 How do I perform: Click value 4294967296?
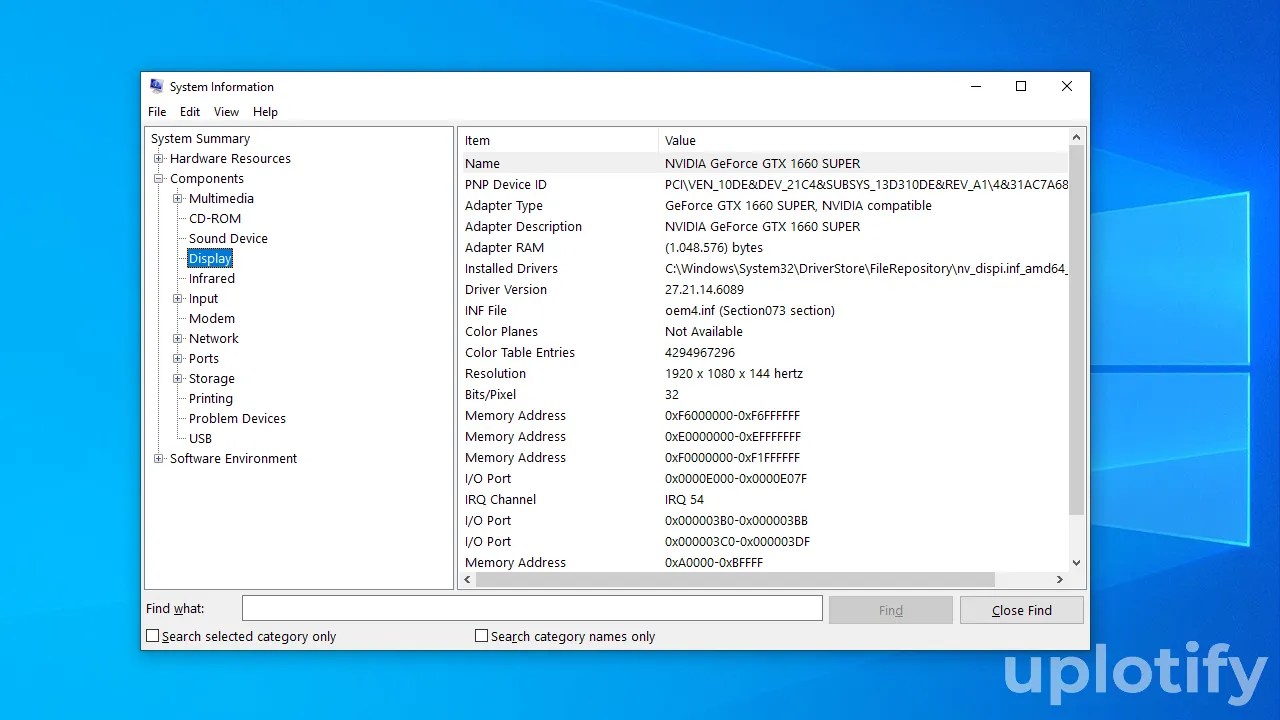700,352
